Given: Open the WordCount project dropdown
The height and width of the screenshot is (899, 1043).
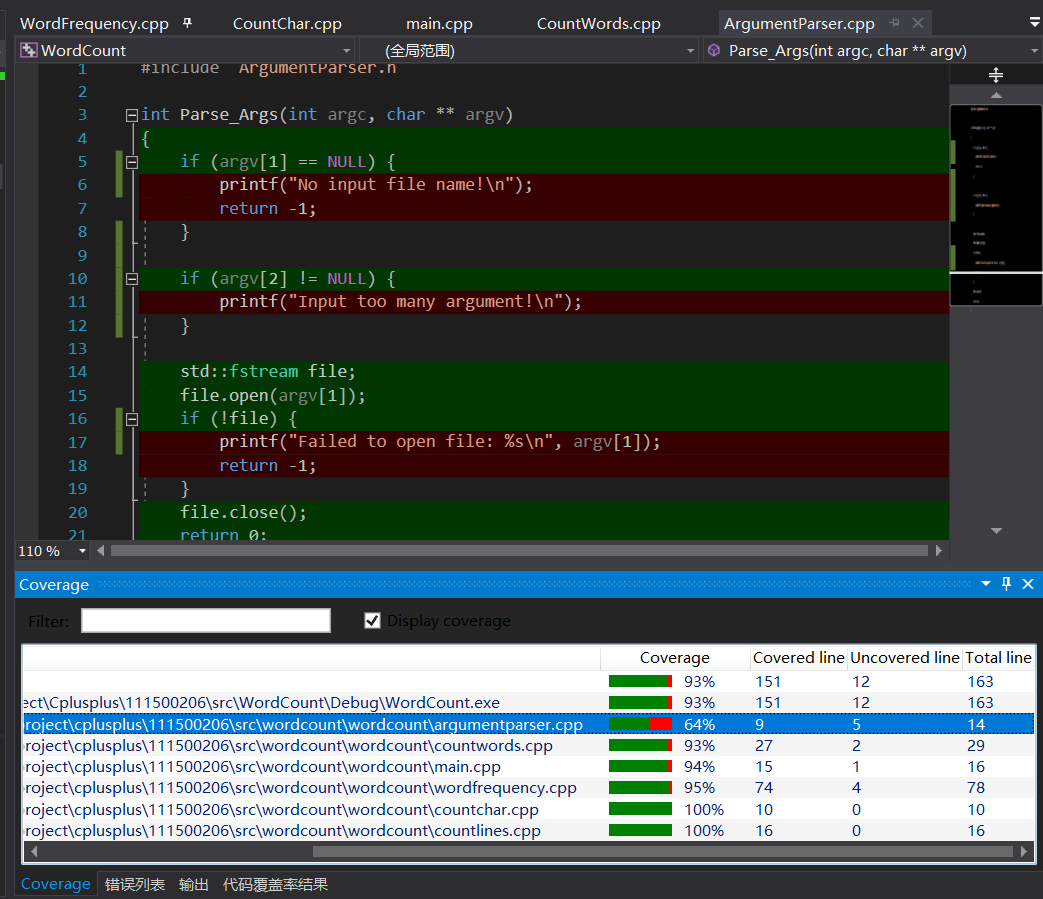Looking at the screenshot, I should point(347,51).
